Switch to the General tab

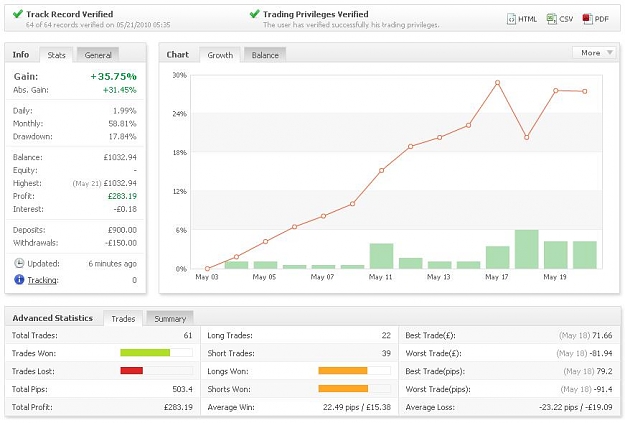tap(98, 55)
